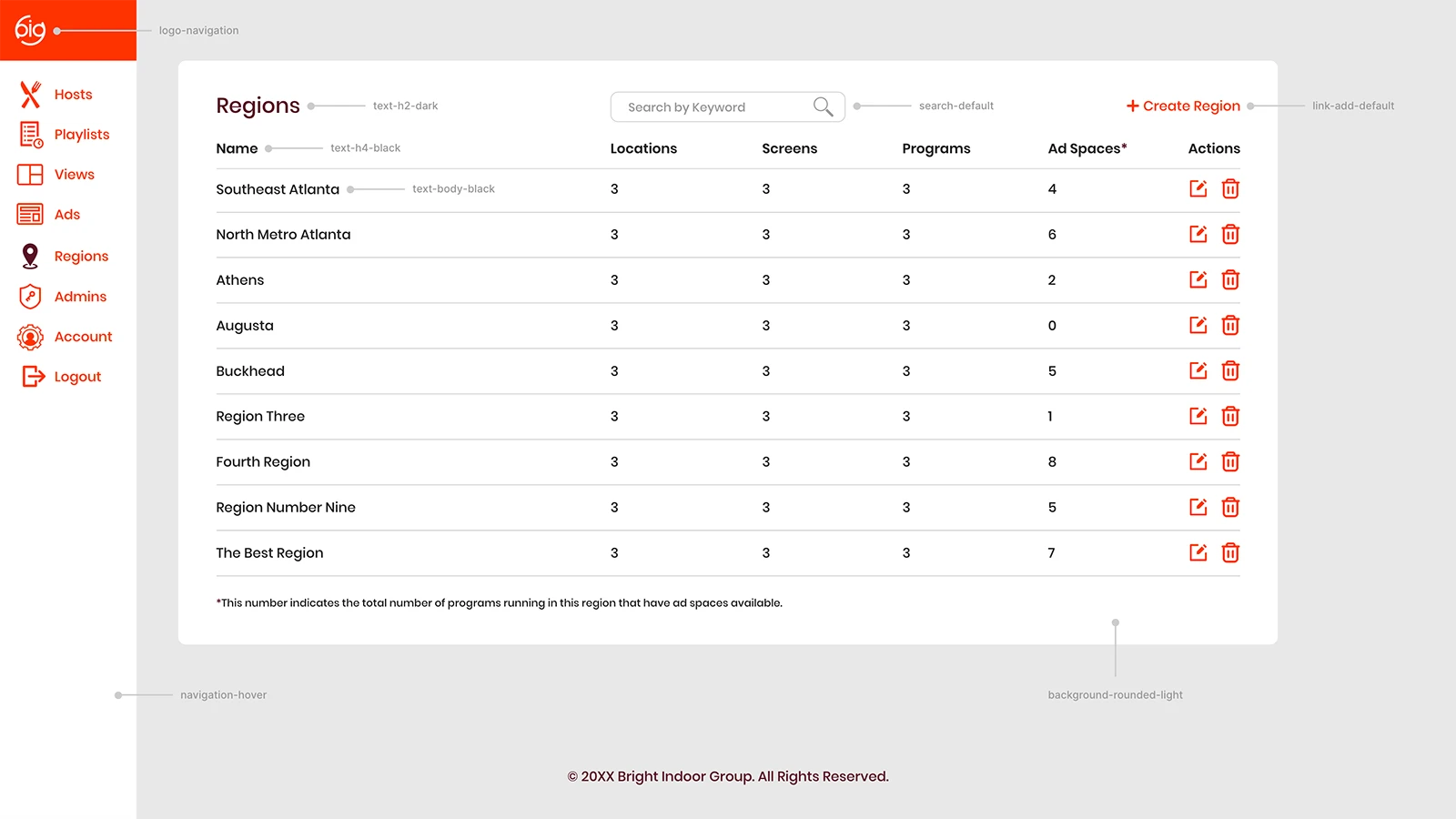Click the Ads newspaper icon

(30, 215)
